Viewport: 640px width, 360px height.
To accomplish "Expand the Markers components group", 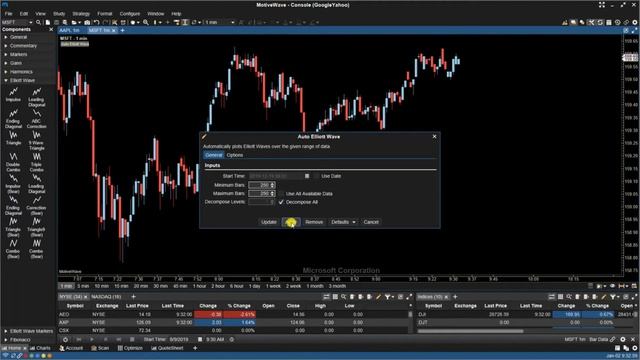I will point(6,54).
